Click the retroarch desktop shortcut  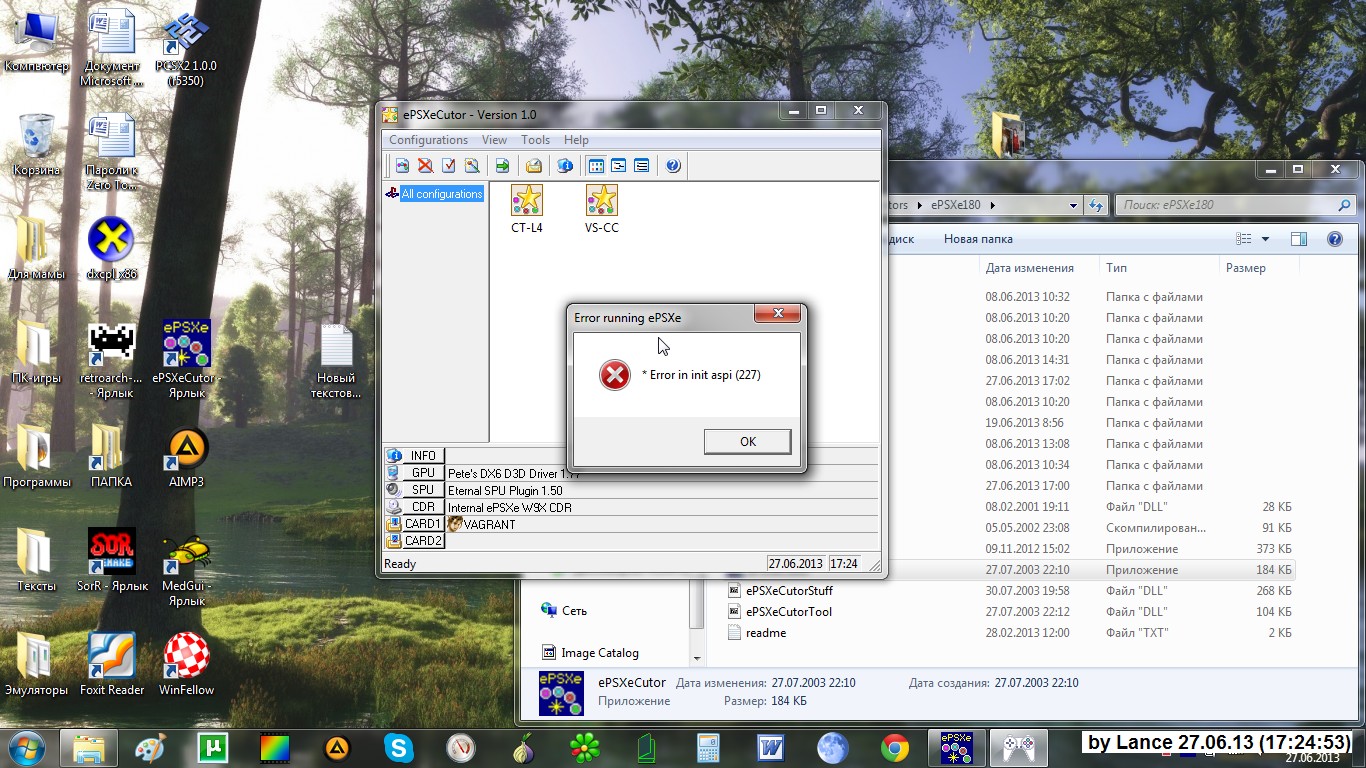point(112,360)
